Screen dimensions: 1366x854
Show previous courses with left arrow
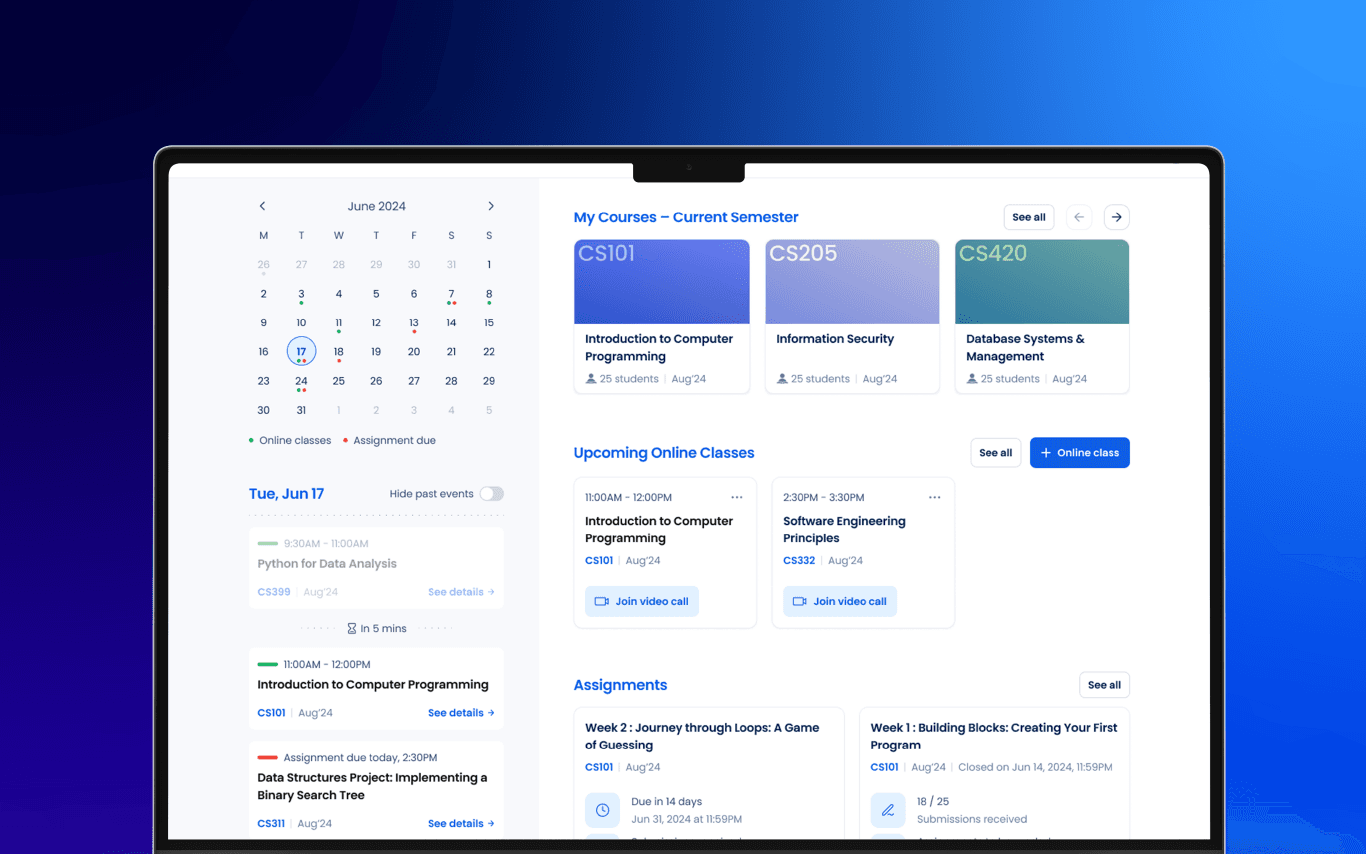(x=1079, y=217)
